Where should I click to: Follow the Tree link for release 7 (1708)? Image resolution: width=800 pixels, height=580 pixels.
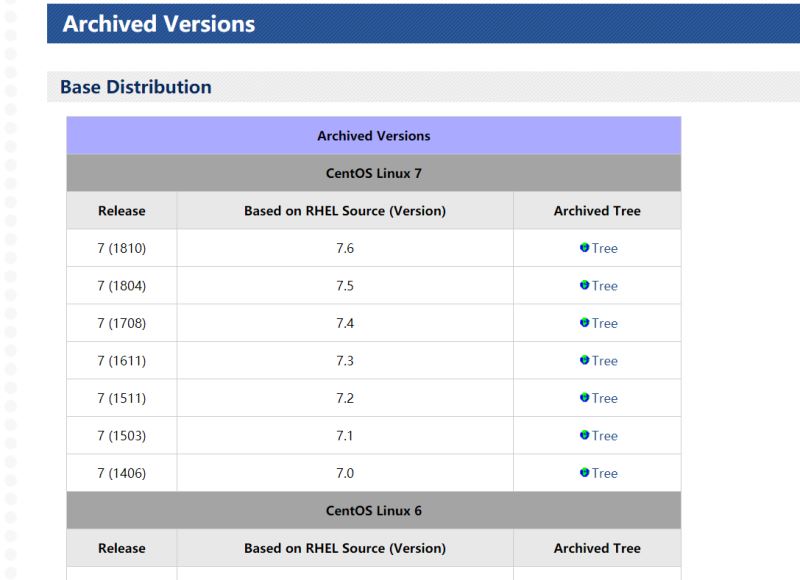[604, 323]
